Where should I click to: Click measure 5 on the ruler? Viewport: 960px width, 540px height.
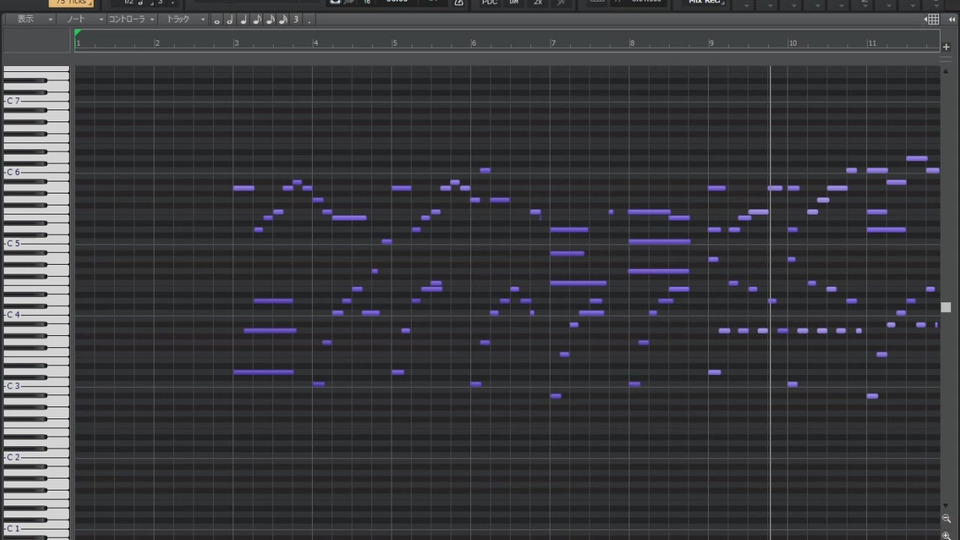(394, 43)
